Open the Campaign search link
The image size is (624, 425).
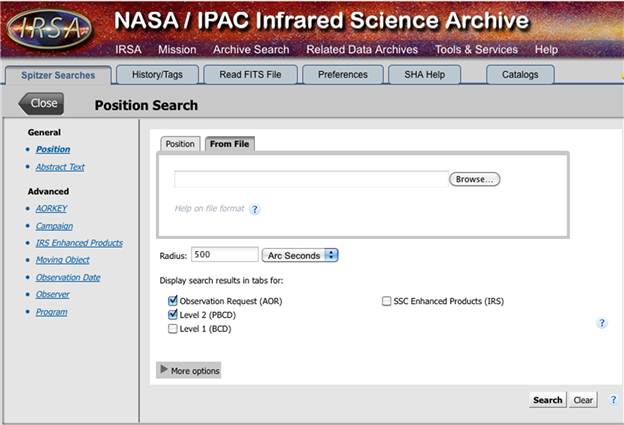(54, 226)
